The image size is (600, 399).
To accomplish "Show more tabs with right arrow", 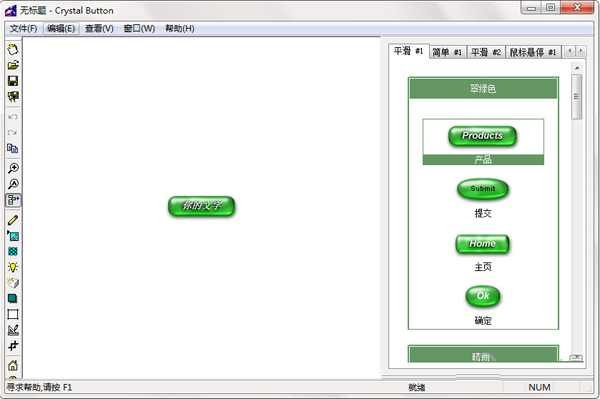I will point(581,51).
